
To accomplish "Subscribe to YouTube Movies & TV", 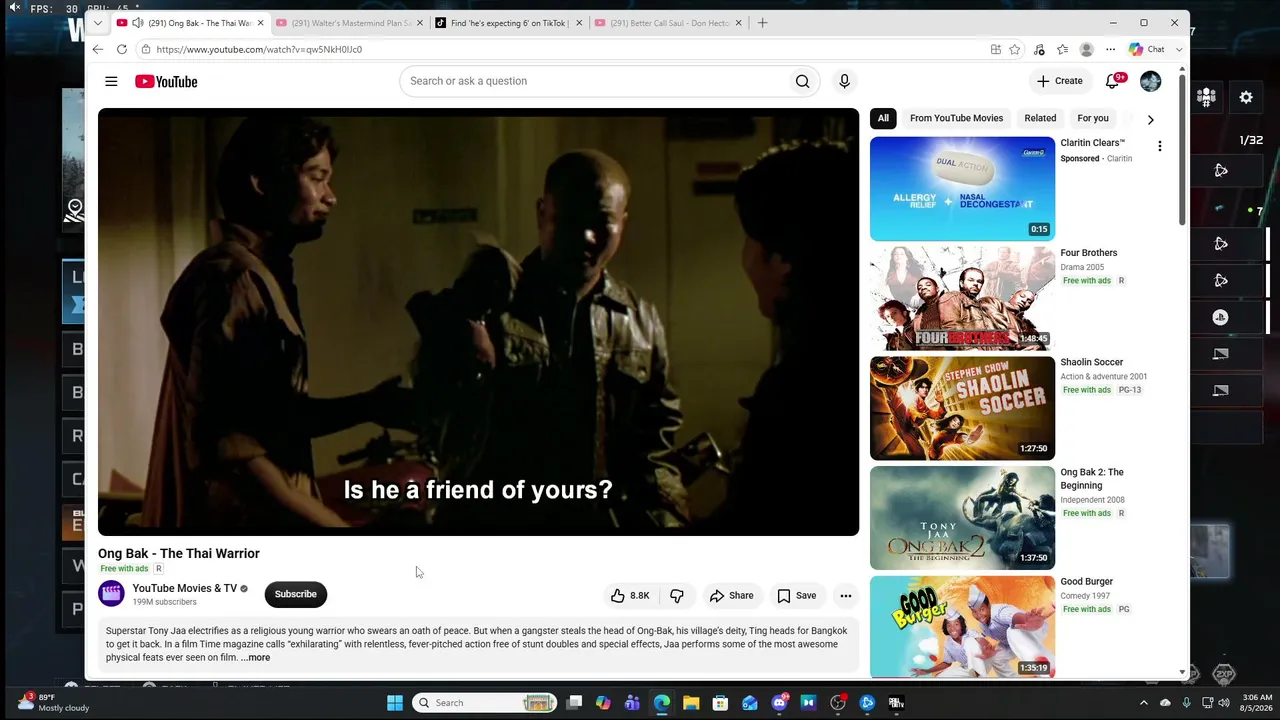I will pyautogui.click(x=296, y=594).
